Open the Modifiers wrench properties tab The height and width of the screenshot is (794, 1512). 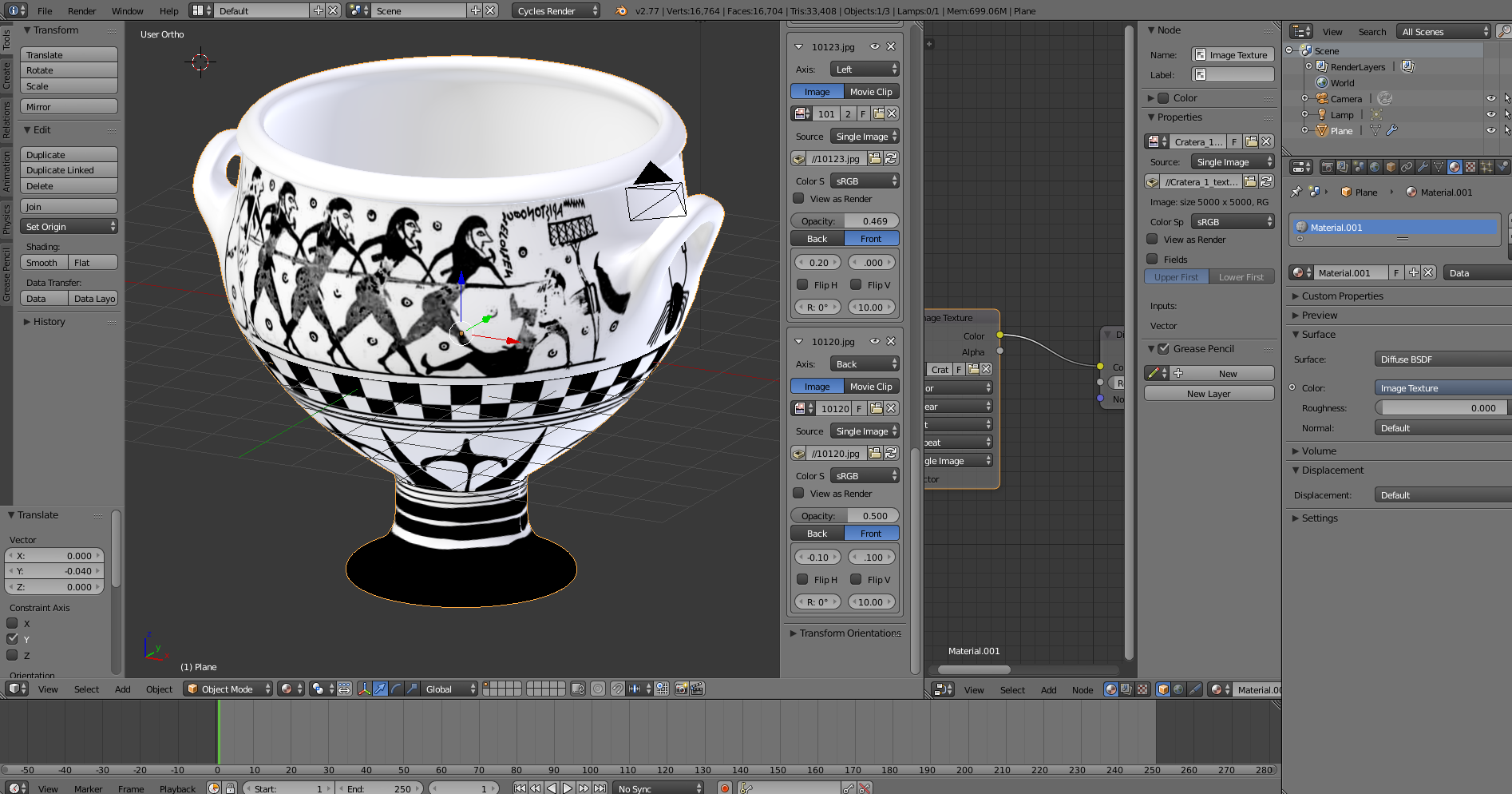pos(1423,167)
